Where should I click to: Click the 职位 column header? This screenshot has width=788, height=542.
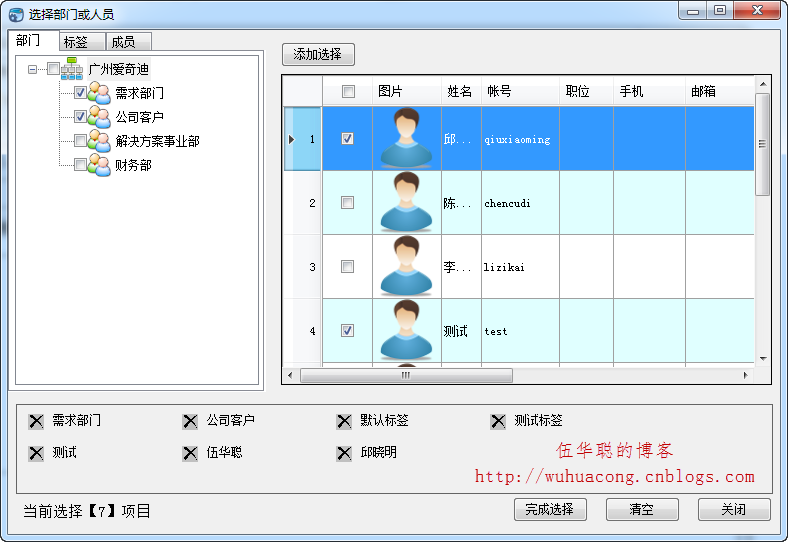[586, 91]
